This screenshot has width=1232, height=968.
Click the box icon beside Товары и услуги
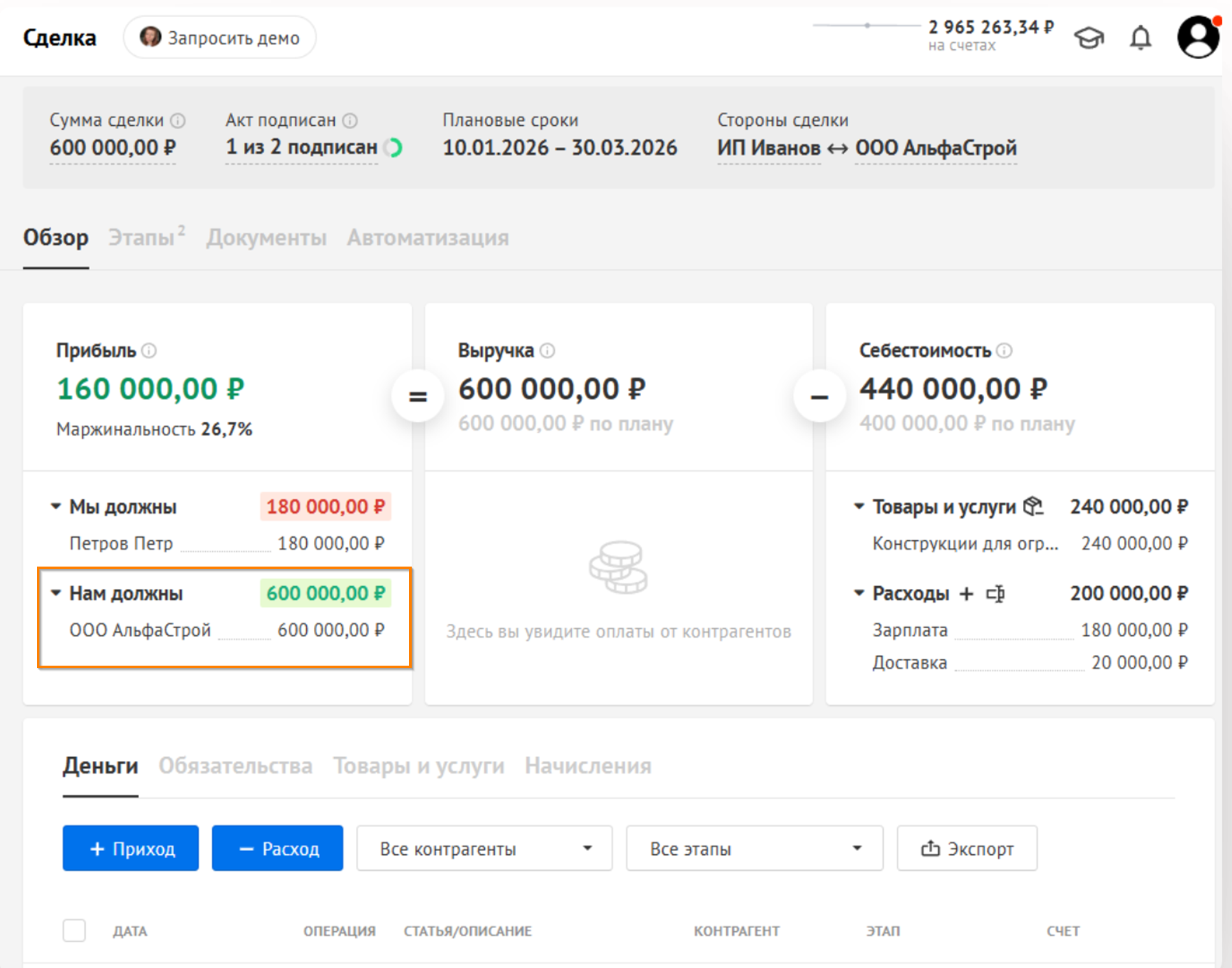(x=1034, y=507)
